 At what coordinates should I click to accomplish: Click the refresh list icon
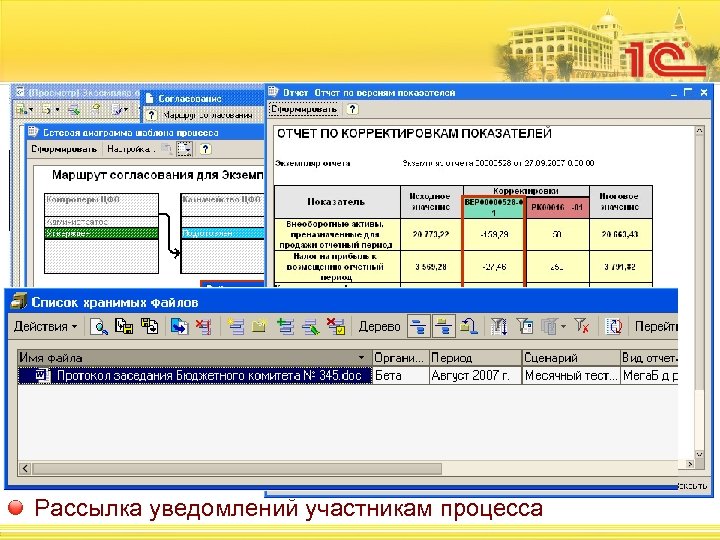click(x=613, y=326)
